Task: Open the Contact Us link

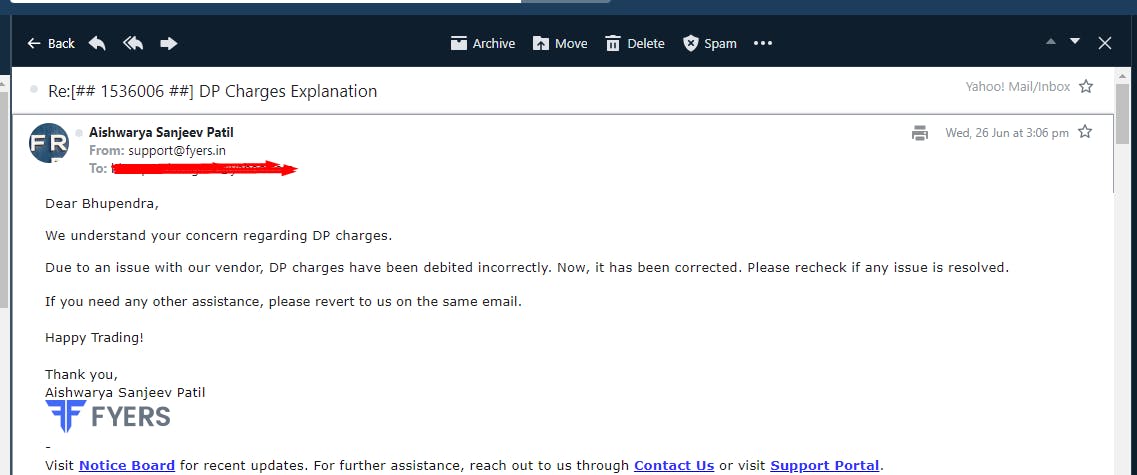Action: tap(674, 466)
